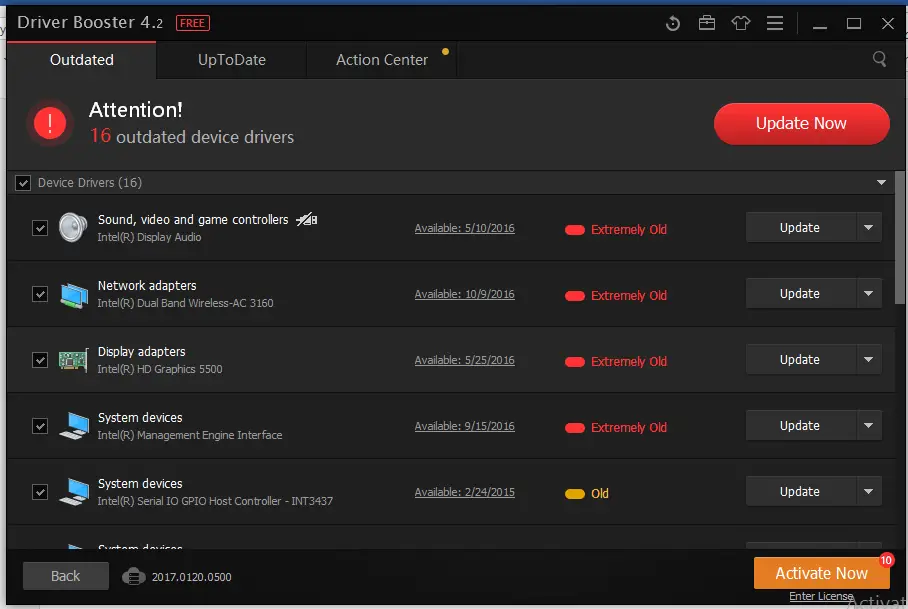Open Update dropdown for Management Engine Interface
The image size is (908, 609).
coord(869,425)
